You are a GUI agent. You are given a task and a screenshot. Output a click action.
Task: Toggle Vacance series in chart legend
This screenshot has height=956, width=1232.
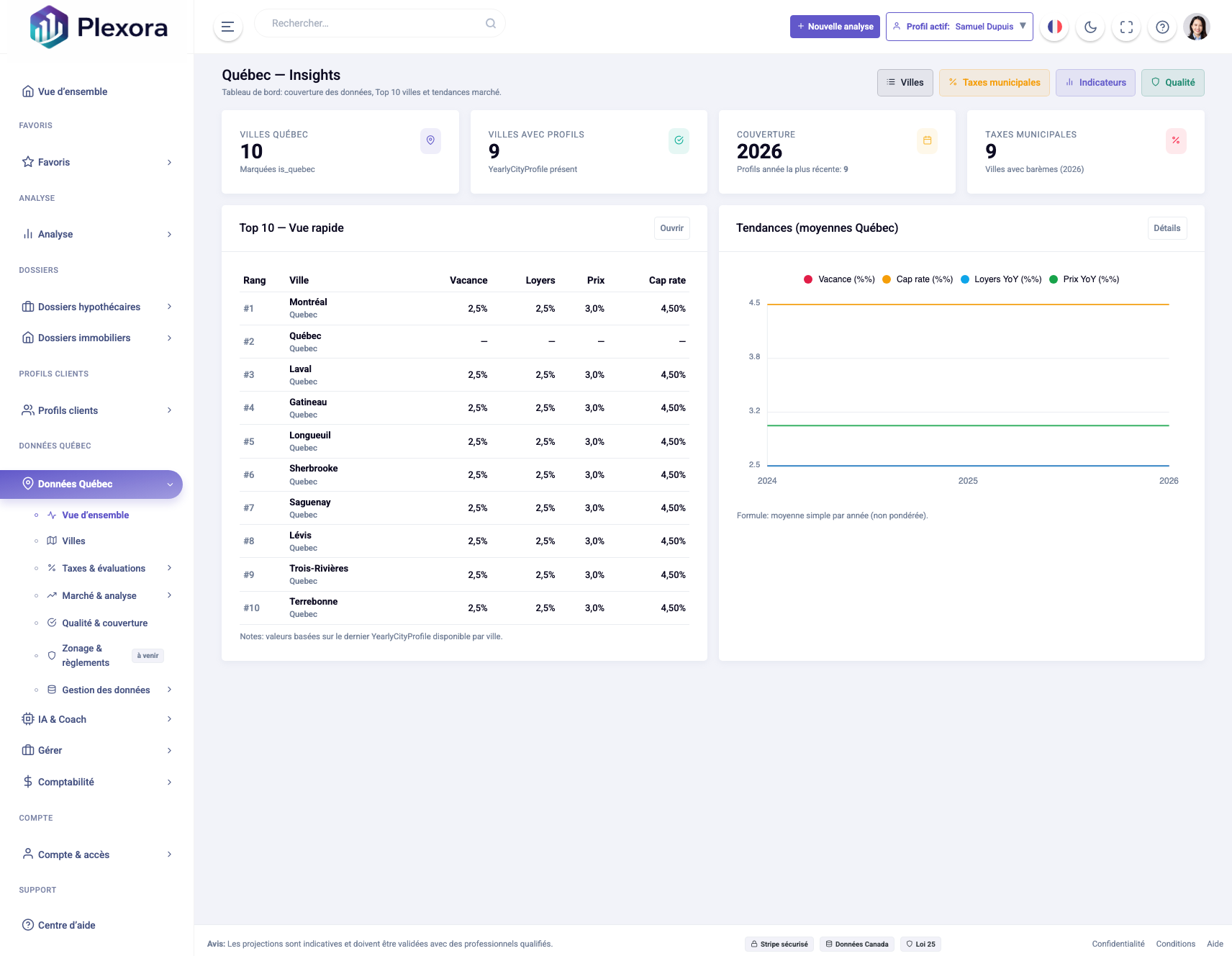coord(839,279)
